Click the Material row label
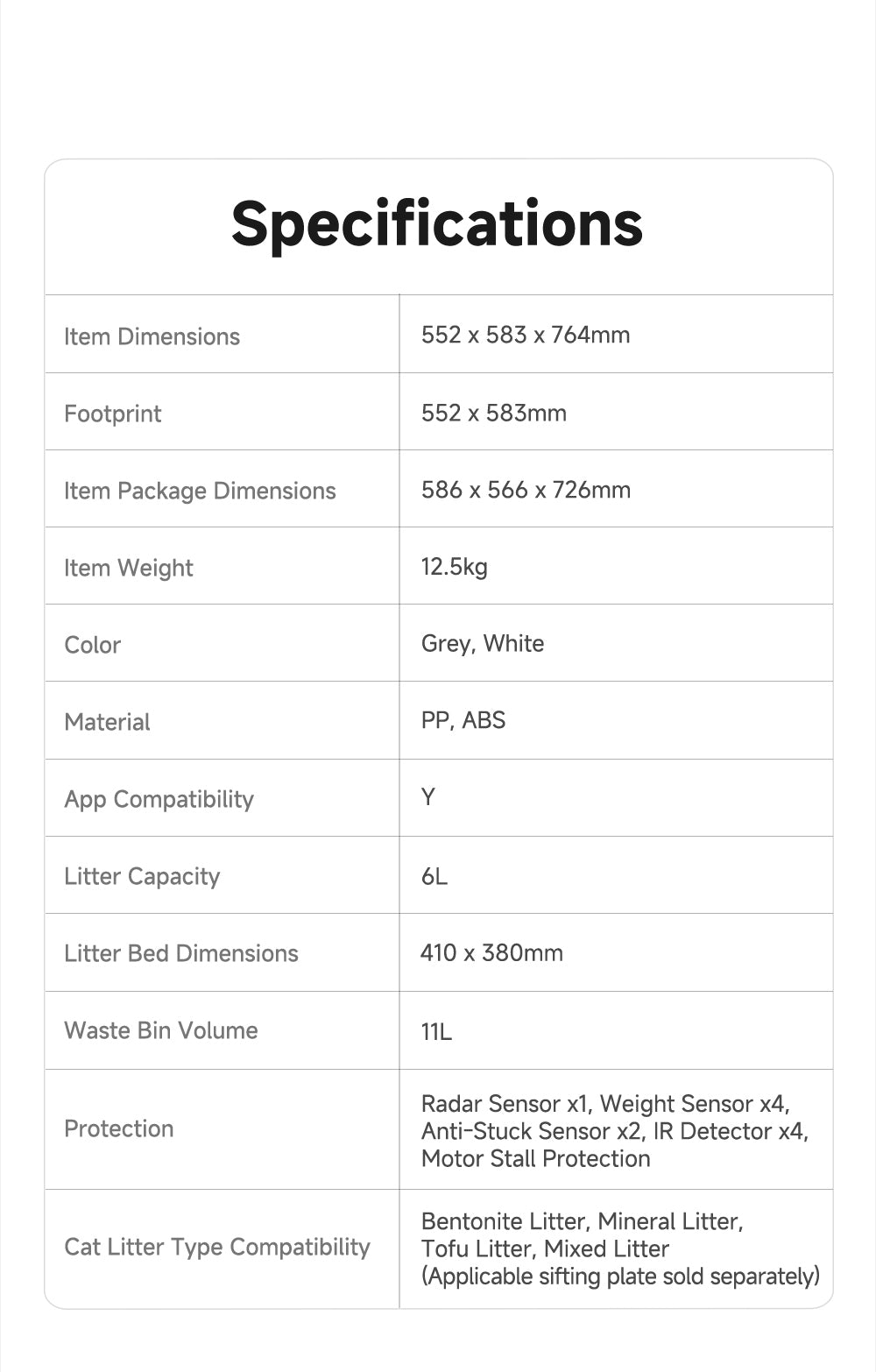This screenshot has width=876, height=1372. [x=107, y=722]
